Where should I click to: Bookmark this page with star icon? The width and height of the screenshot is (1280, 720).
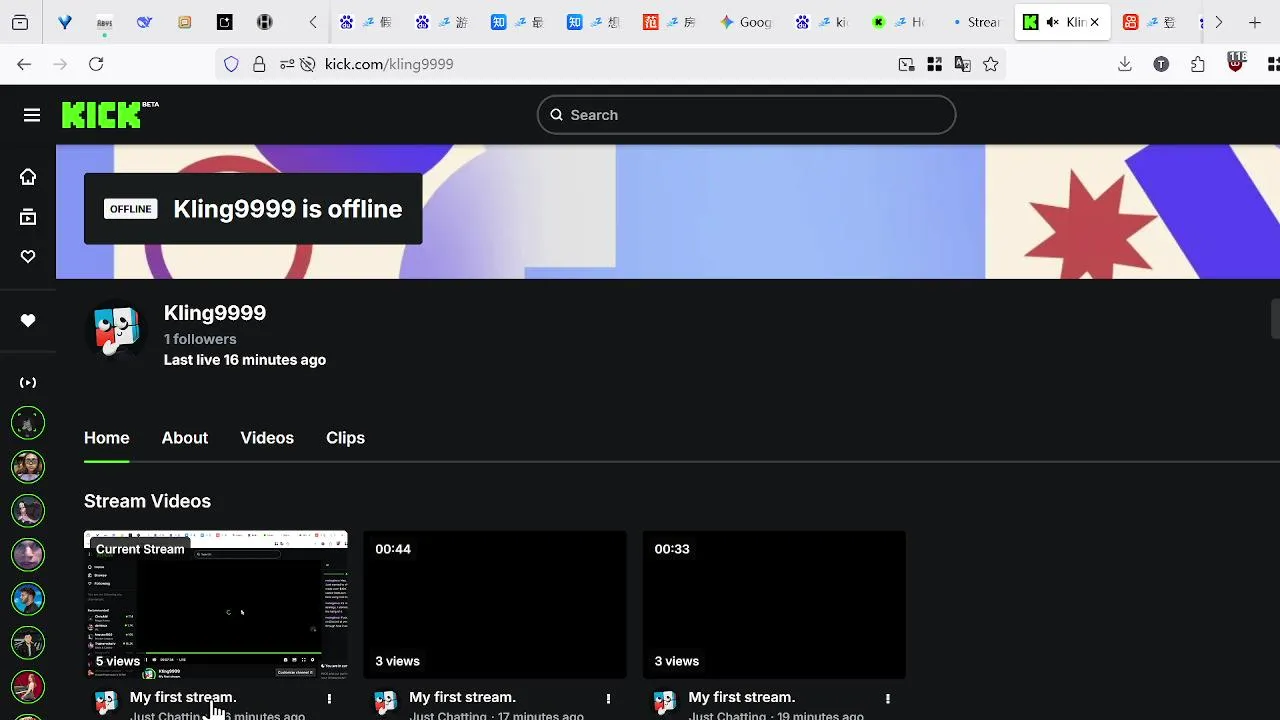tap(990, 64)
